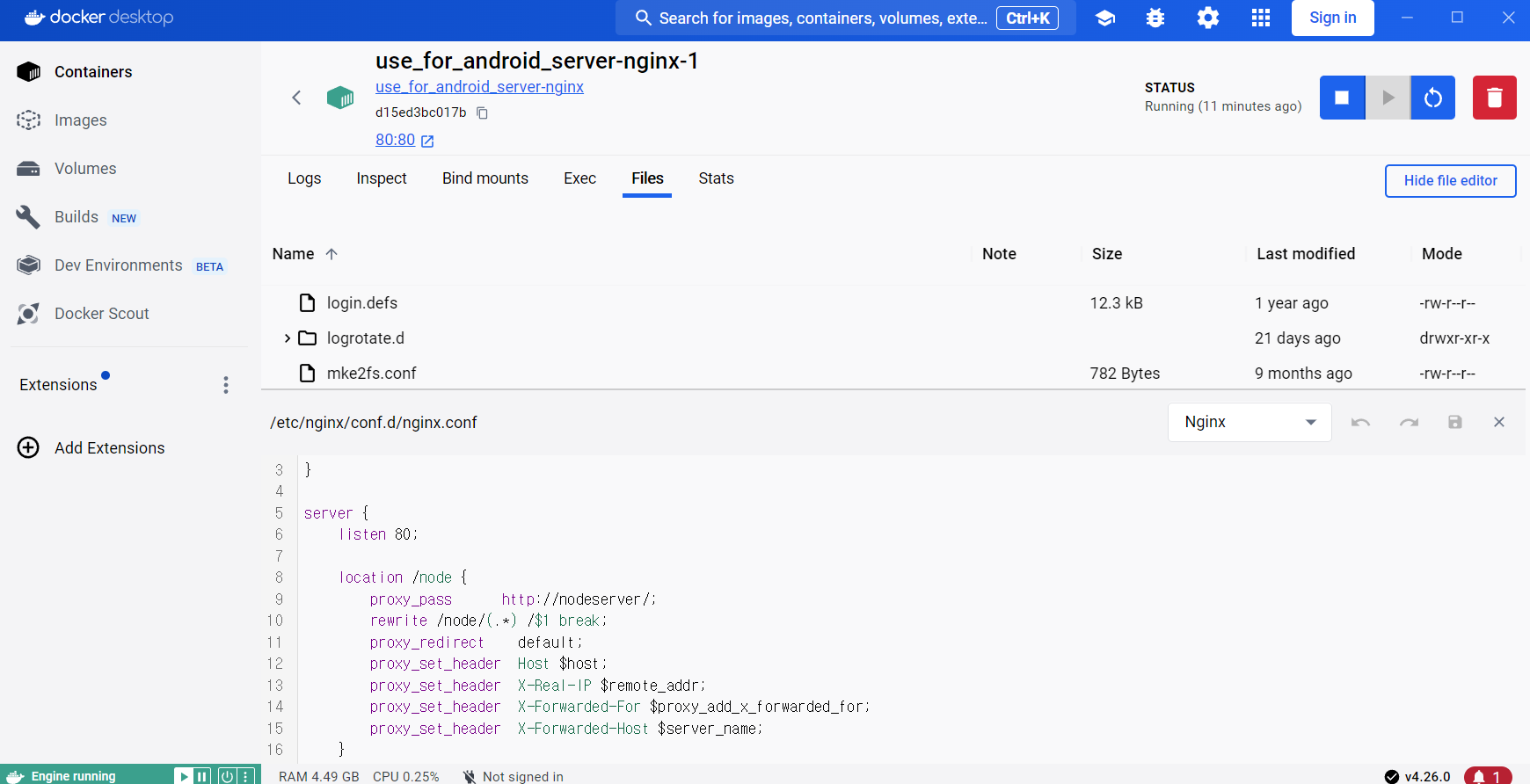Redo the file editor change

tap(1409, 423)
